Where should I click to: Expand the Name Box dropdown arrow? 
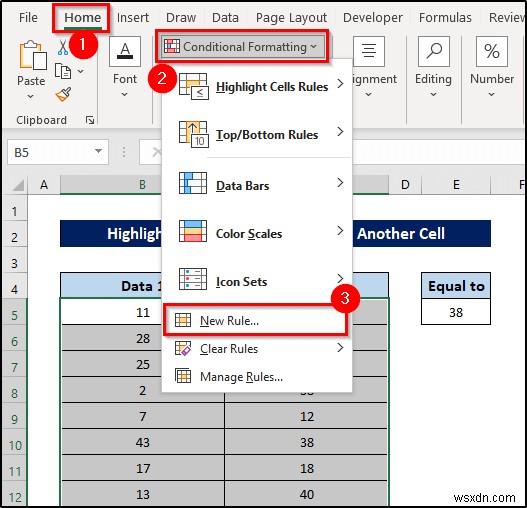98,151
